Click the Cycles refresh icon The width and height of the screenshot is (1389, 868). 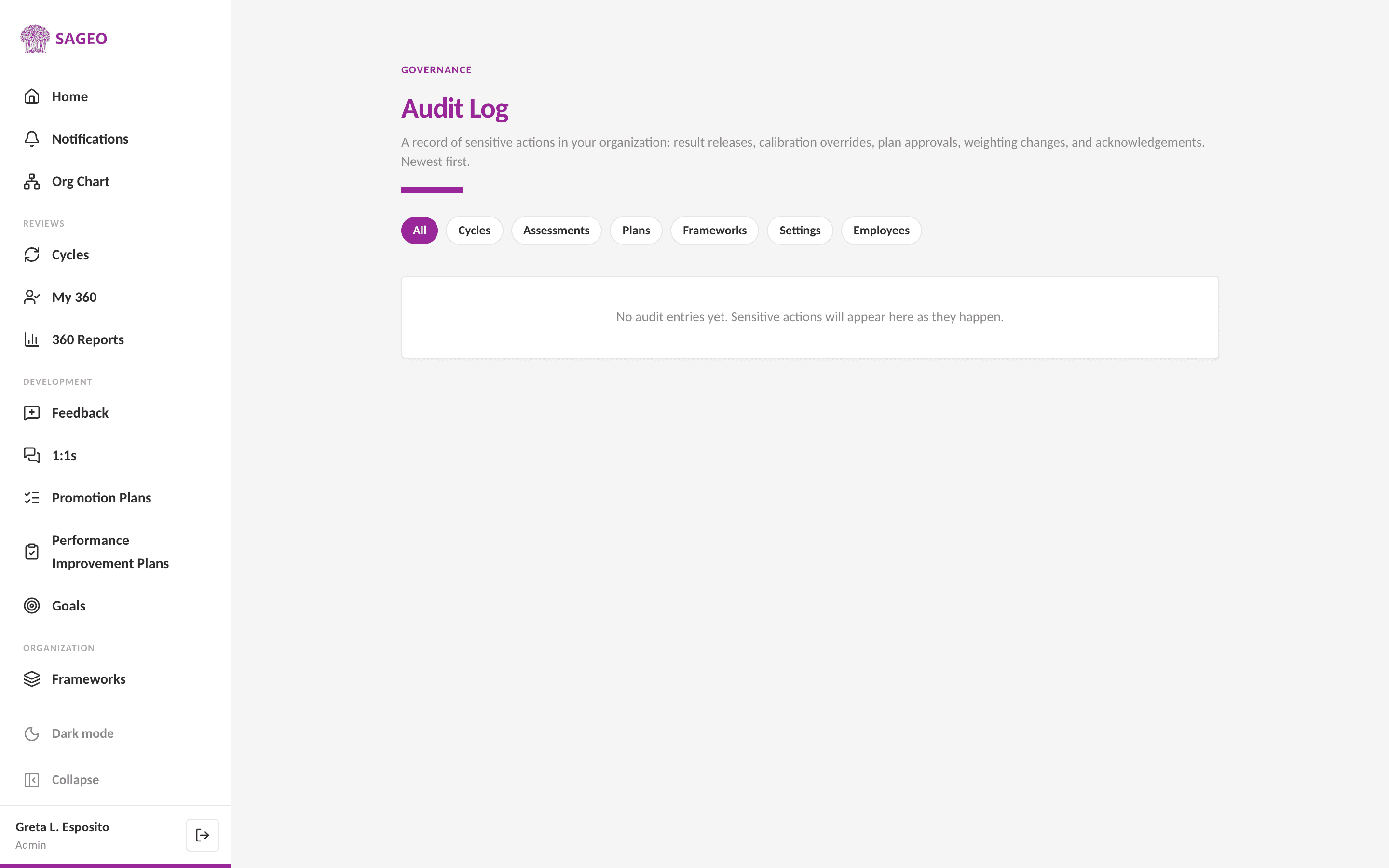click(x=31, y=255)
